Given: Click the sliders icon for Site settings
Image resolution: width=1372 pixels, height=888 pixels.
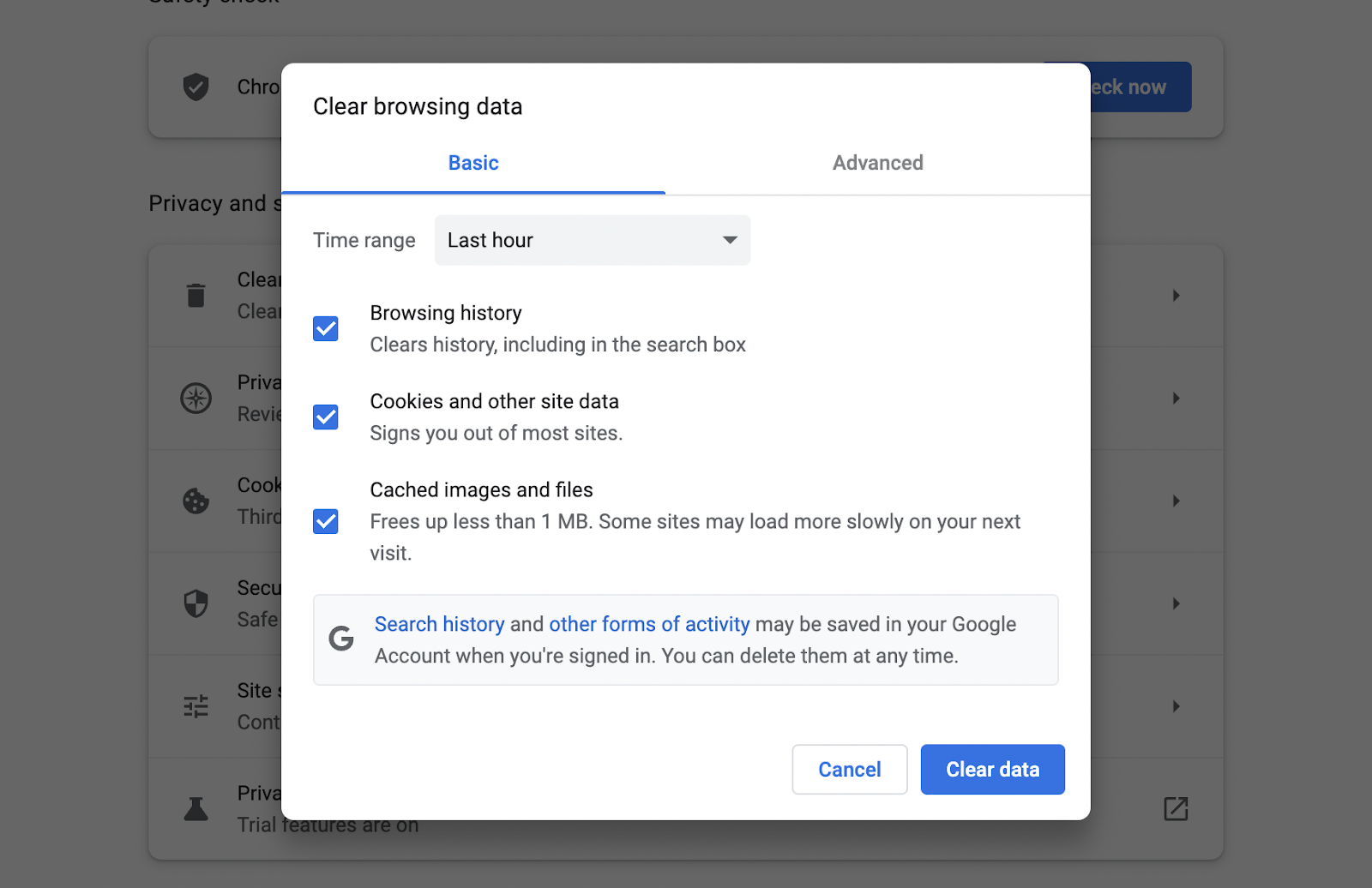Looking at the screenshot, I should pos(196,706).
